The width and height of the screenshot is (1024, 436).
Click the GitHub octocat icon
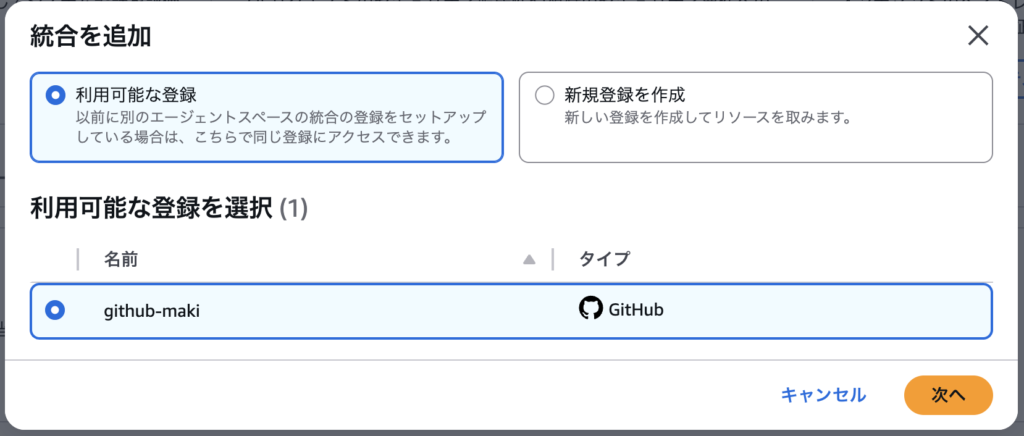[x=591, y=309]
